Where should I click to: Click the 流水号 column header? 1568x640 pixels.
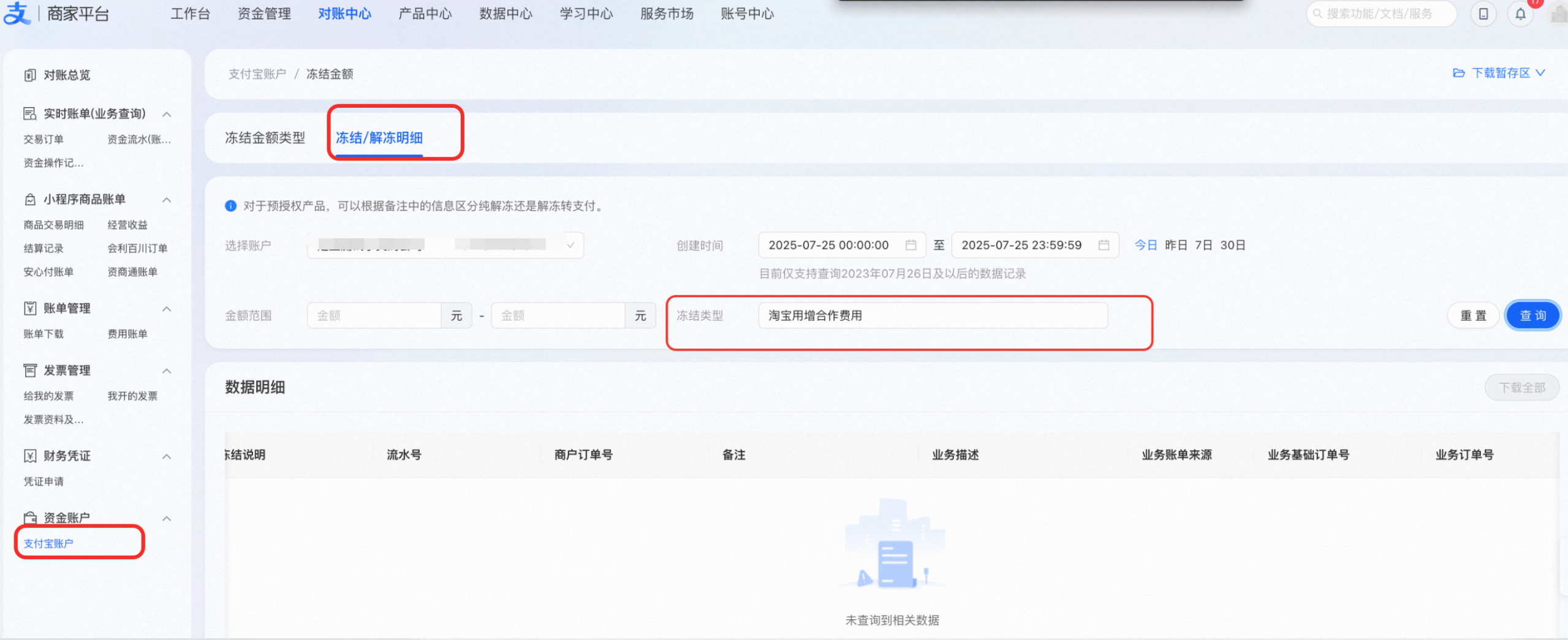click(x=404, y=454)
